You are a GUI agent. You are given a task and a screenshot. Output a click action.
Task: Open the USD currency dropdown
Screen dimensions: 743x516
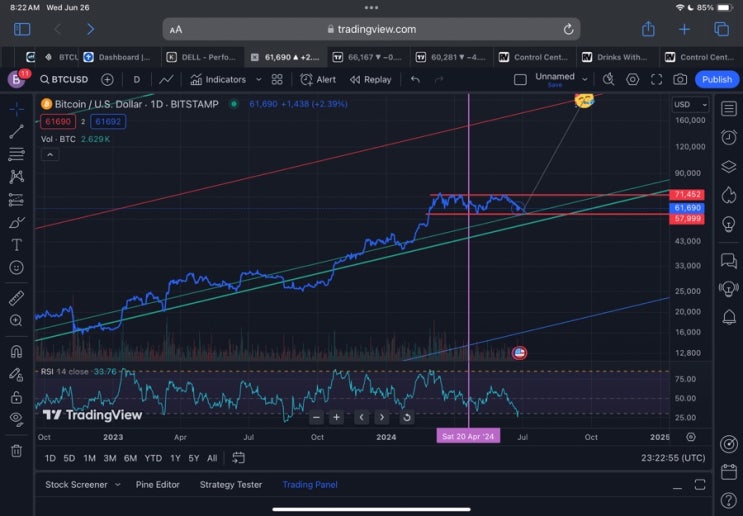coord(690,104)
